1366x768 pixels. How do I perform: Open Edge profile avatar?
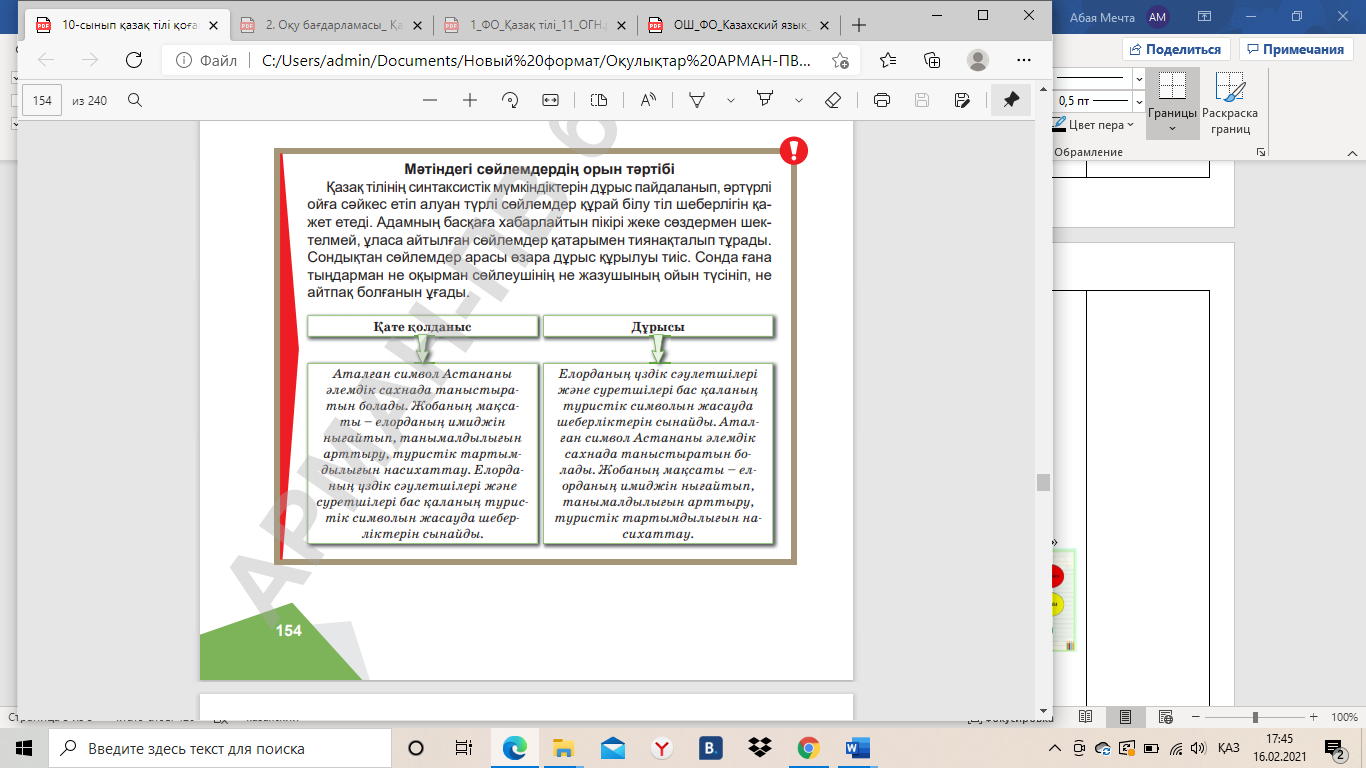pyautogui.click(x=977, y=60)
